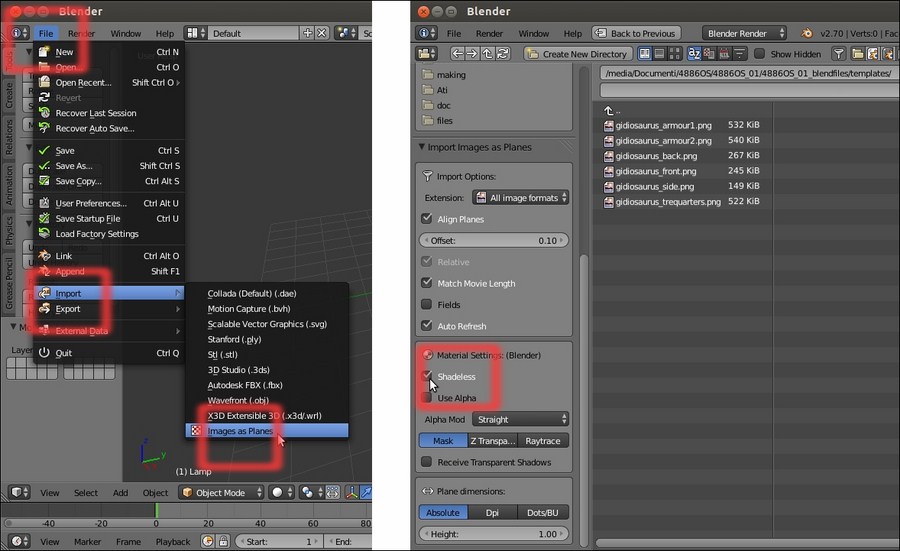The width and height of the screenshot is (900, 551).
Task: Toggle the 3D manipulator widget icon
Action: click(x=351, y=492)
